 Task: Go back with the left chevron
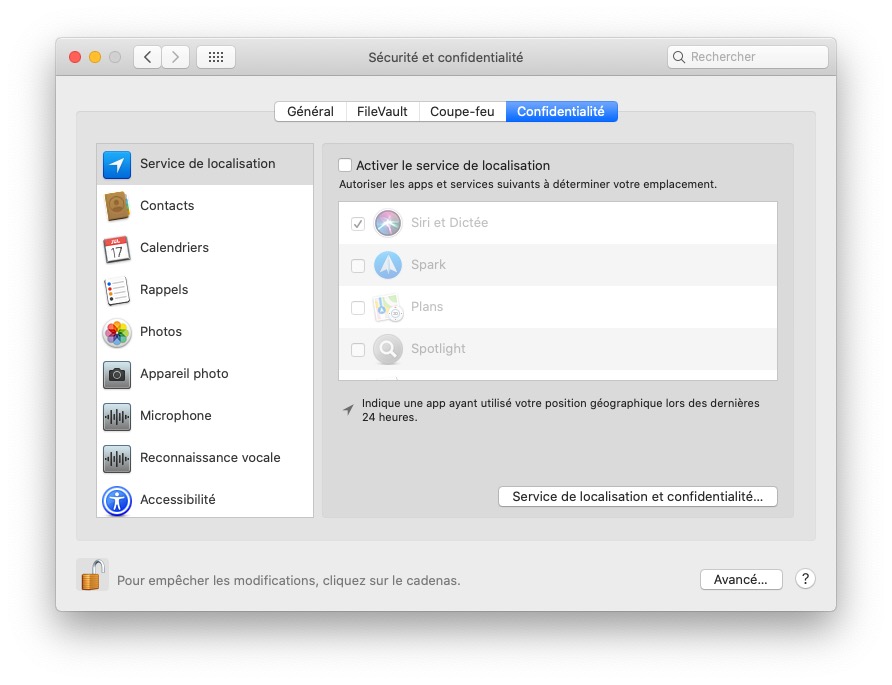pos(147,57)
